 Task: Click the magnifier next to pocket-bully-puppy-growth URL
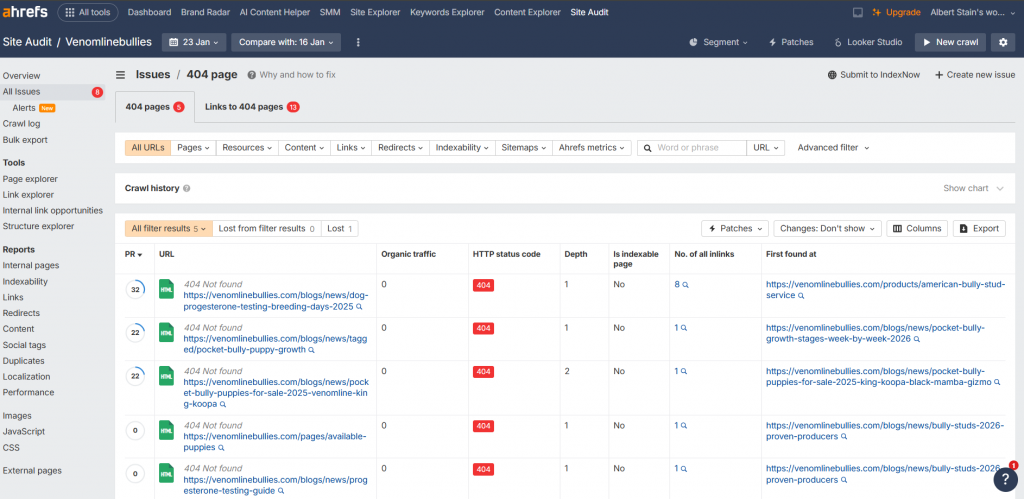tap(312, 350)
